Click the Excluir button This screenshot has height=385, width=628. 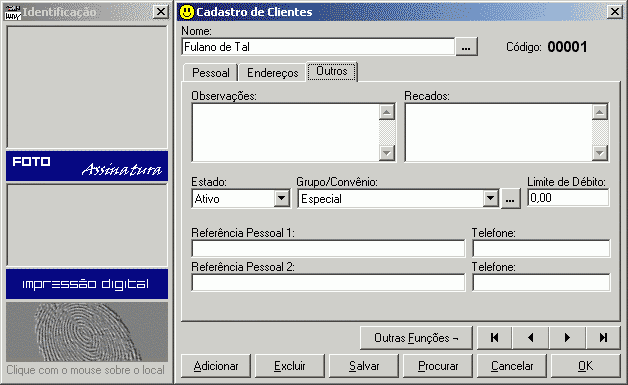point(290,366)
